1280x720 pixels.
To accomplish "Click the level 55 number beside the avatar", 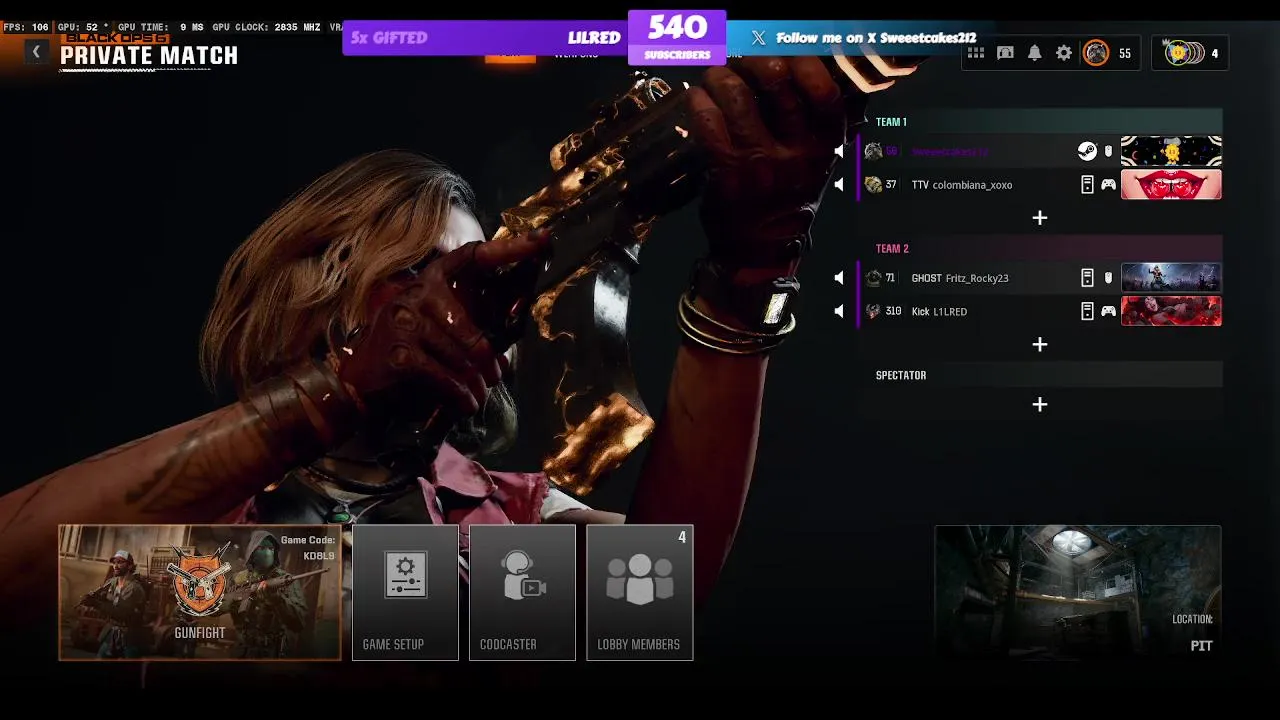I will [x=1125, y=54].
